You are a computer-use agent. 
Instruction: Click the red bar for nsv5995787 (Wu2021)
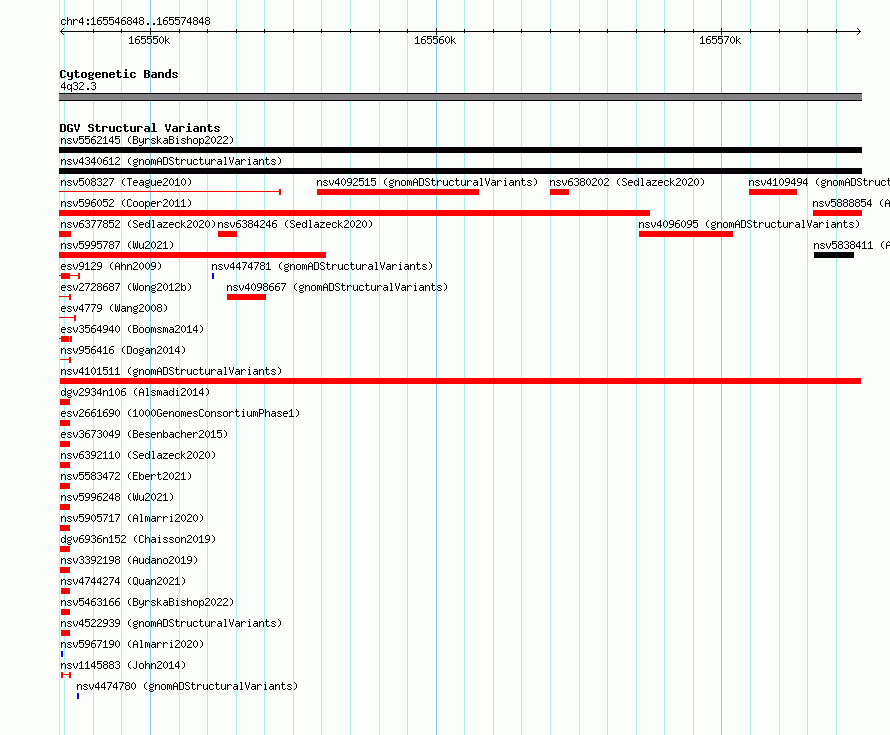(x=192, y=255)
